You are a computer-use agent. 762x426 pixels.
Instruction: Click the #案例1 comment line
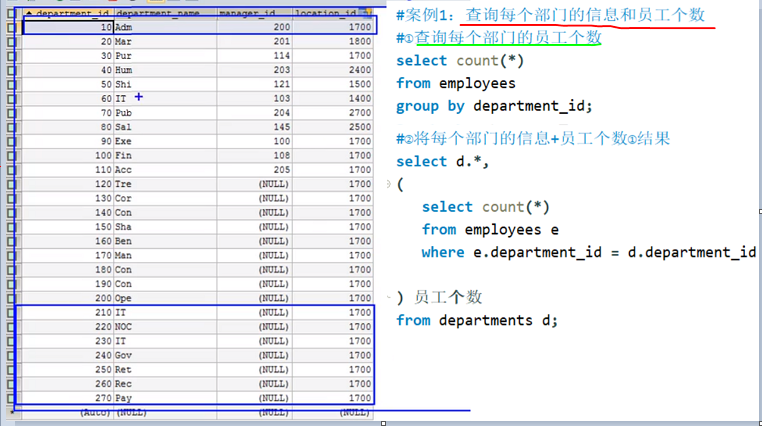coord(551,15)
